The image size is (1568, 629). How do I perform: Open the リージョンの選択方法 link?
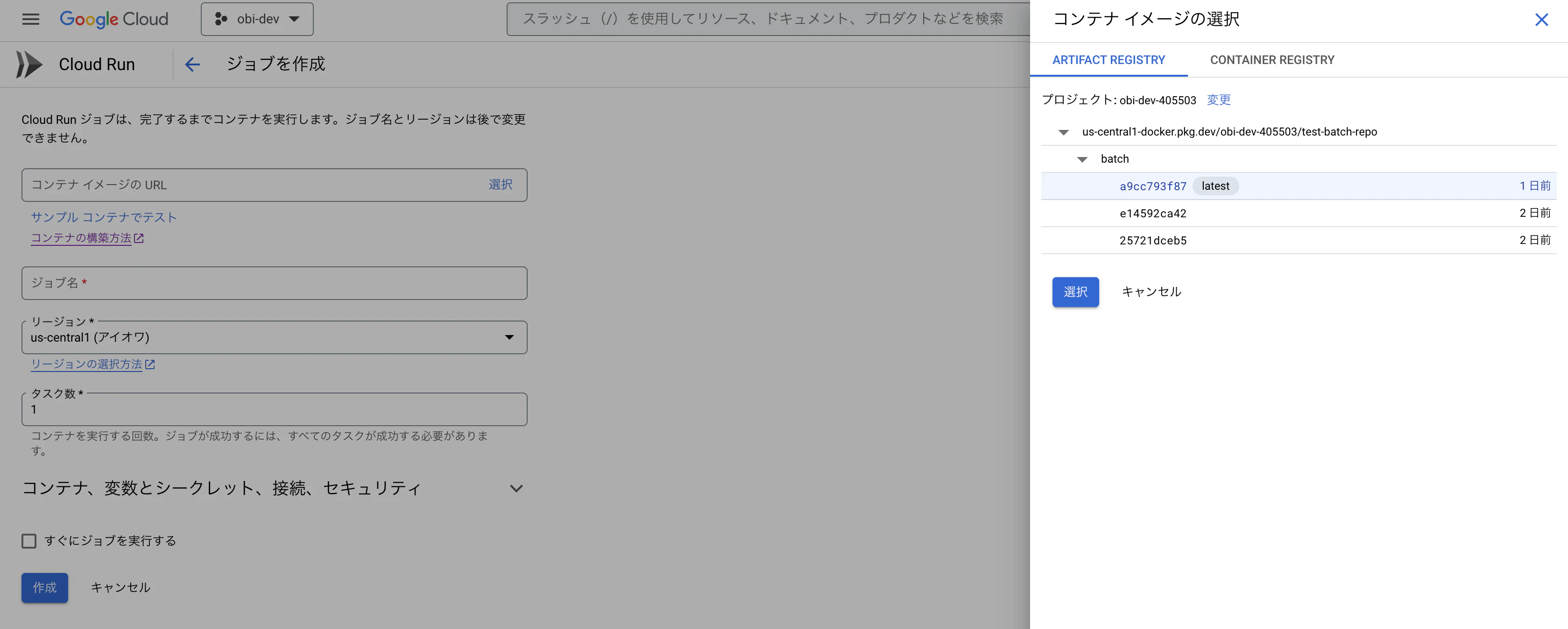[x=92, y=364]
